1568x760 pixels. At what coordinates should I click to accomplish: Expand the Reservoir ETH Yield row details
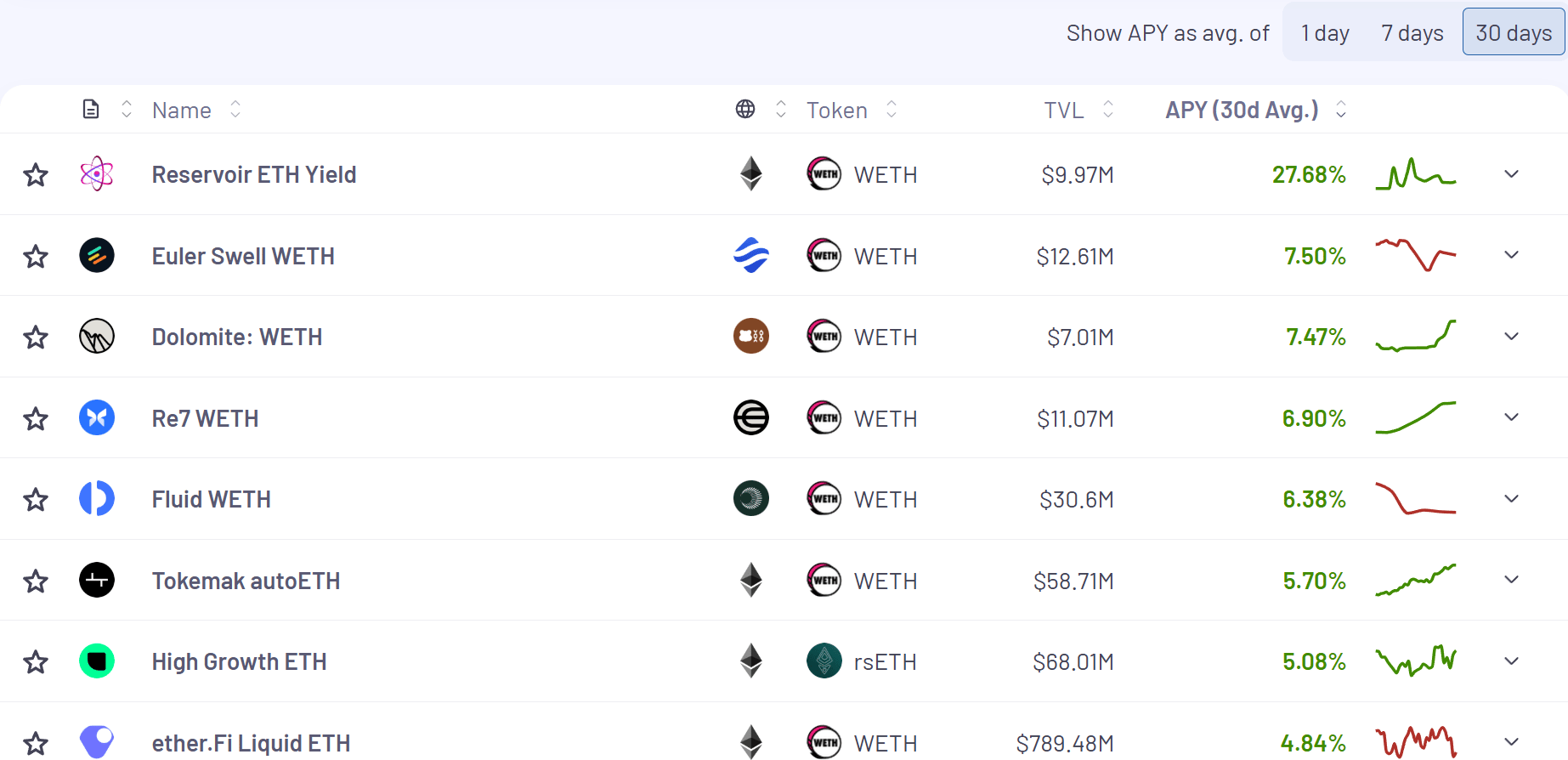tap(1511, 174)
